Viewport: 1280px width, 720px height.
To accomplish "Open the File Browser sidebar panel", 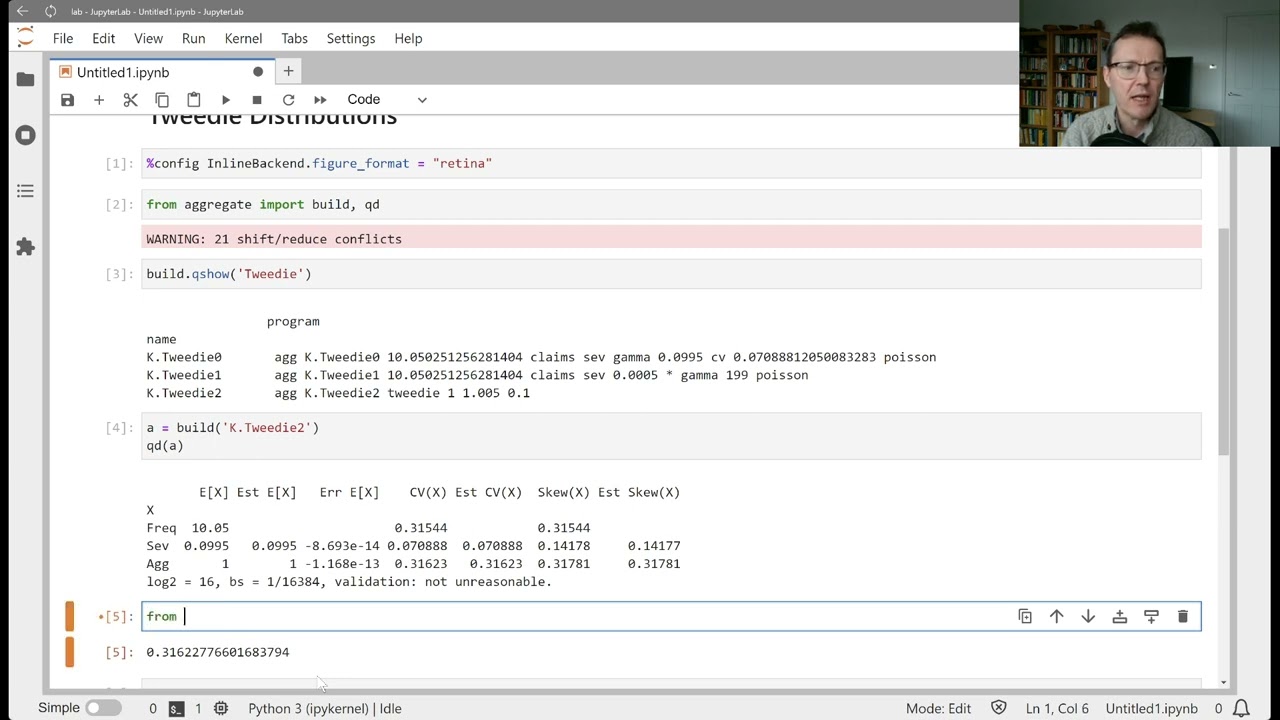I will point(25,79).
